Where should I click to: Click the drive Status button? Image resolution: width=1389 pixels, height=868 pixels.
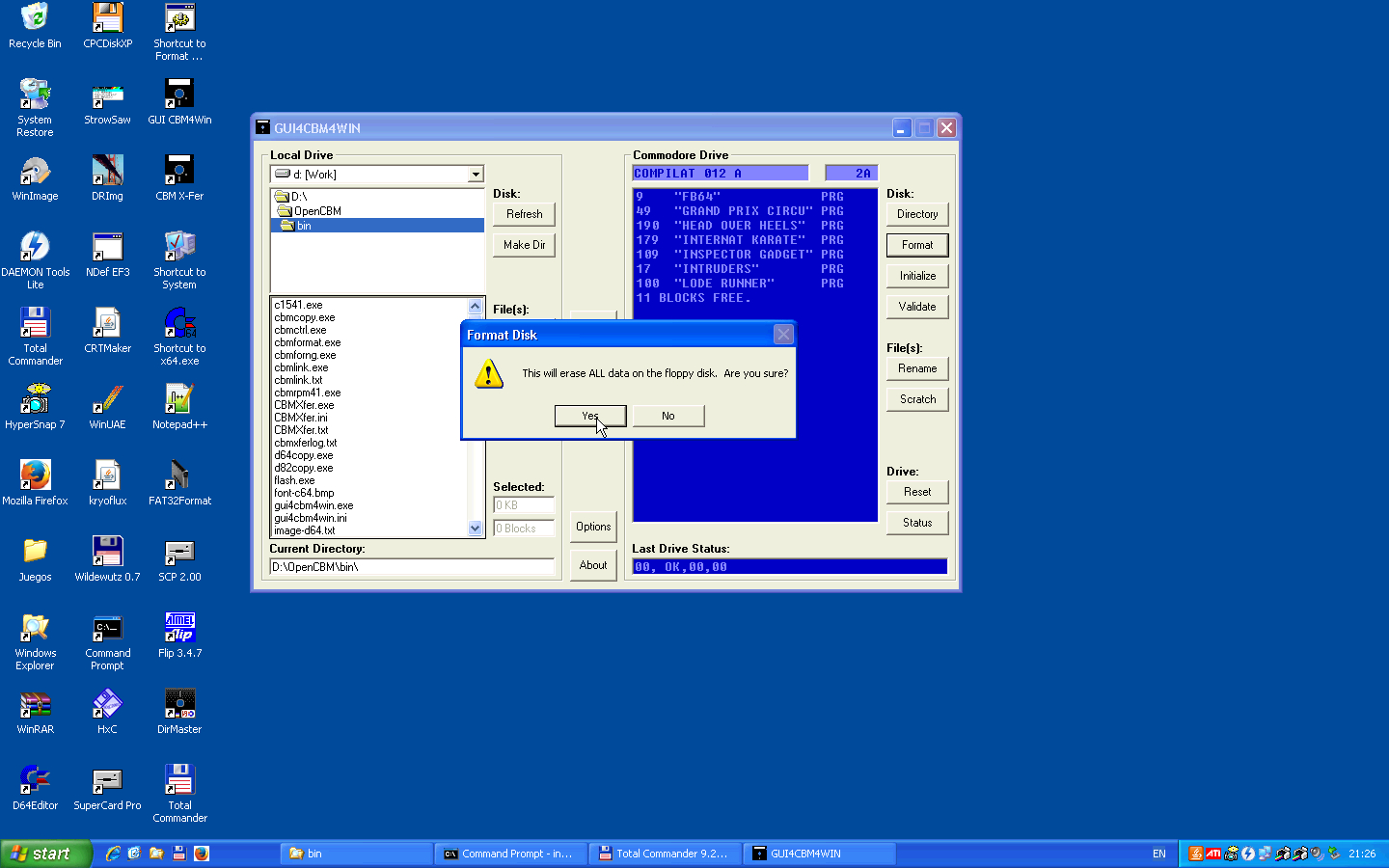[x=917, y=523]
